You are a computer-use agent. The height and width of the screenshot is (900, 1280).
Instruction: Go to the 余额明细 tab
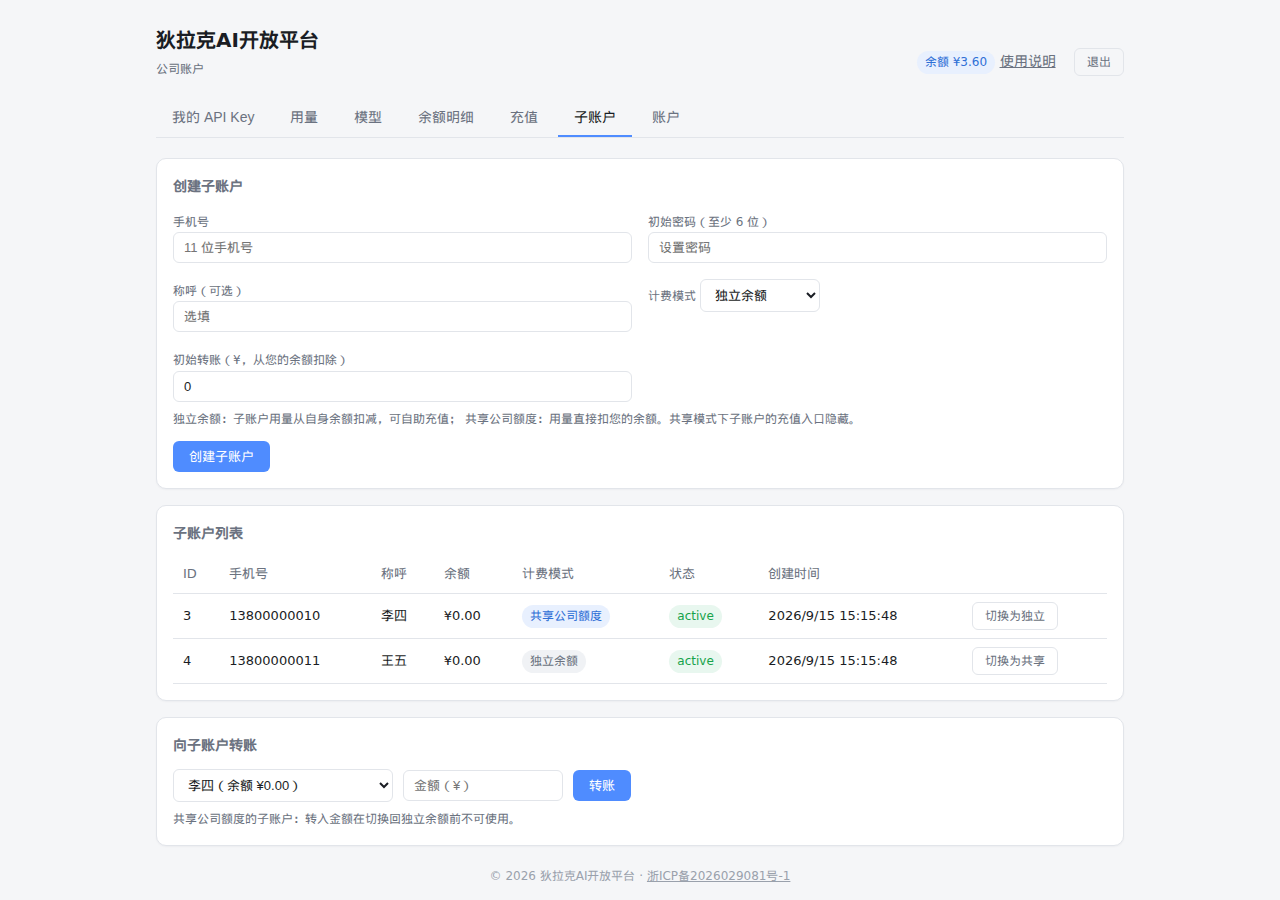446,117
